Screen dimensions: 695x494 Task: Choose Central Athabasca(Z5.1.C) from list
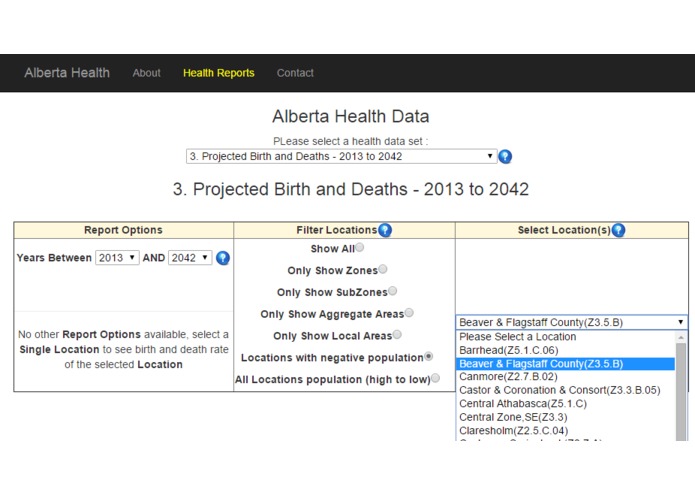[x=565, y=404]
